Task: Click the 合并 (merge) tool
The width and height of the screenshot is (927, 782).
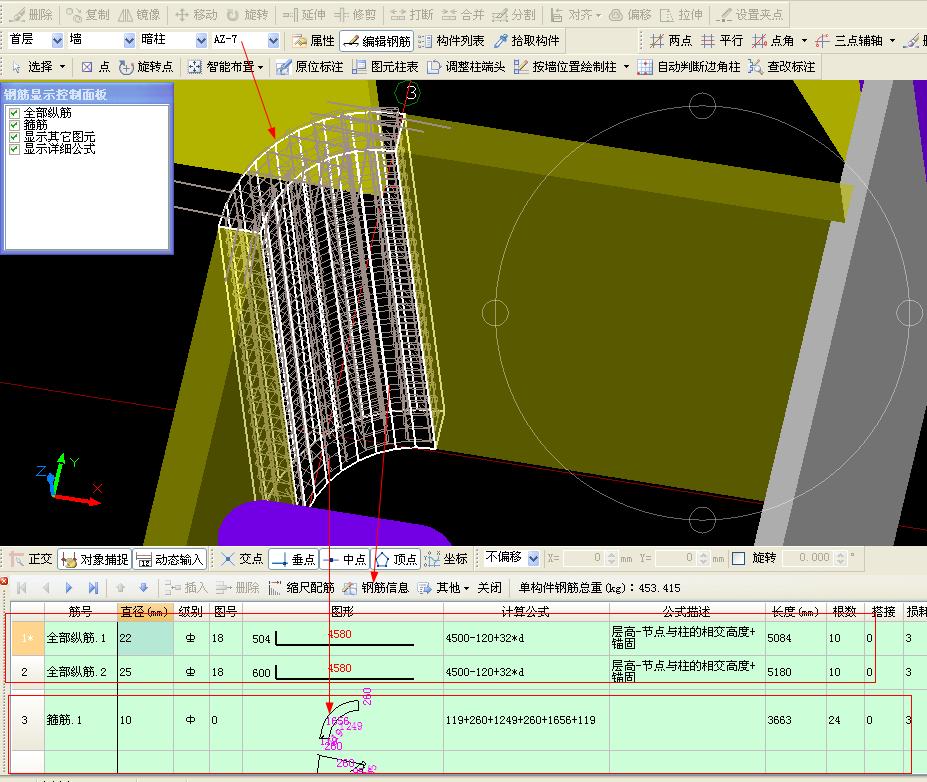Action: (463, 14)
